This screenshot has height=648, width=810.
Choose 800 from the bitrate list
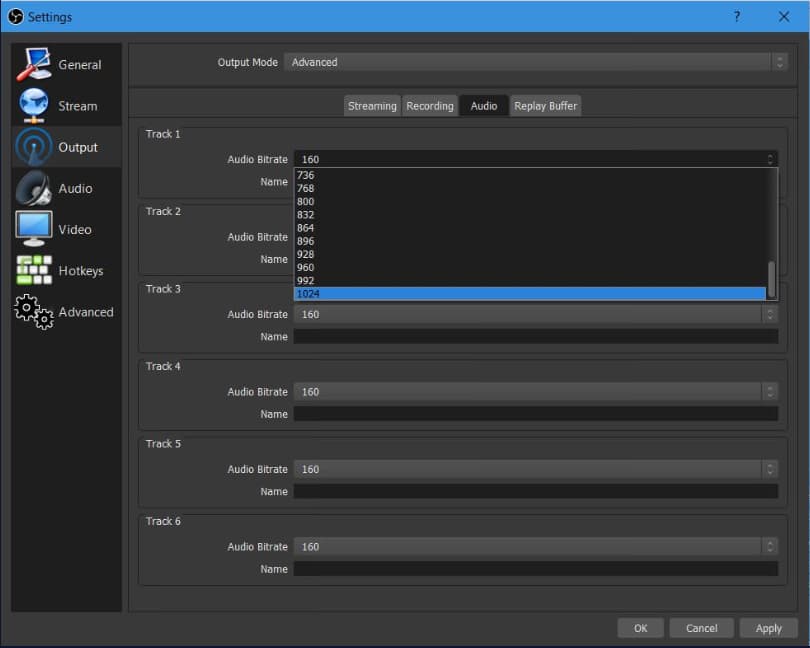(530, 202)
